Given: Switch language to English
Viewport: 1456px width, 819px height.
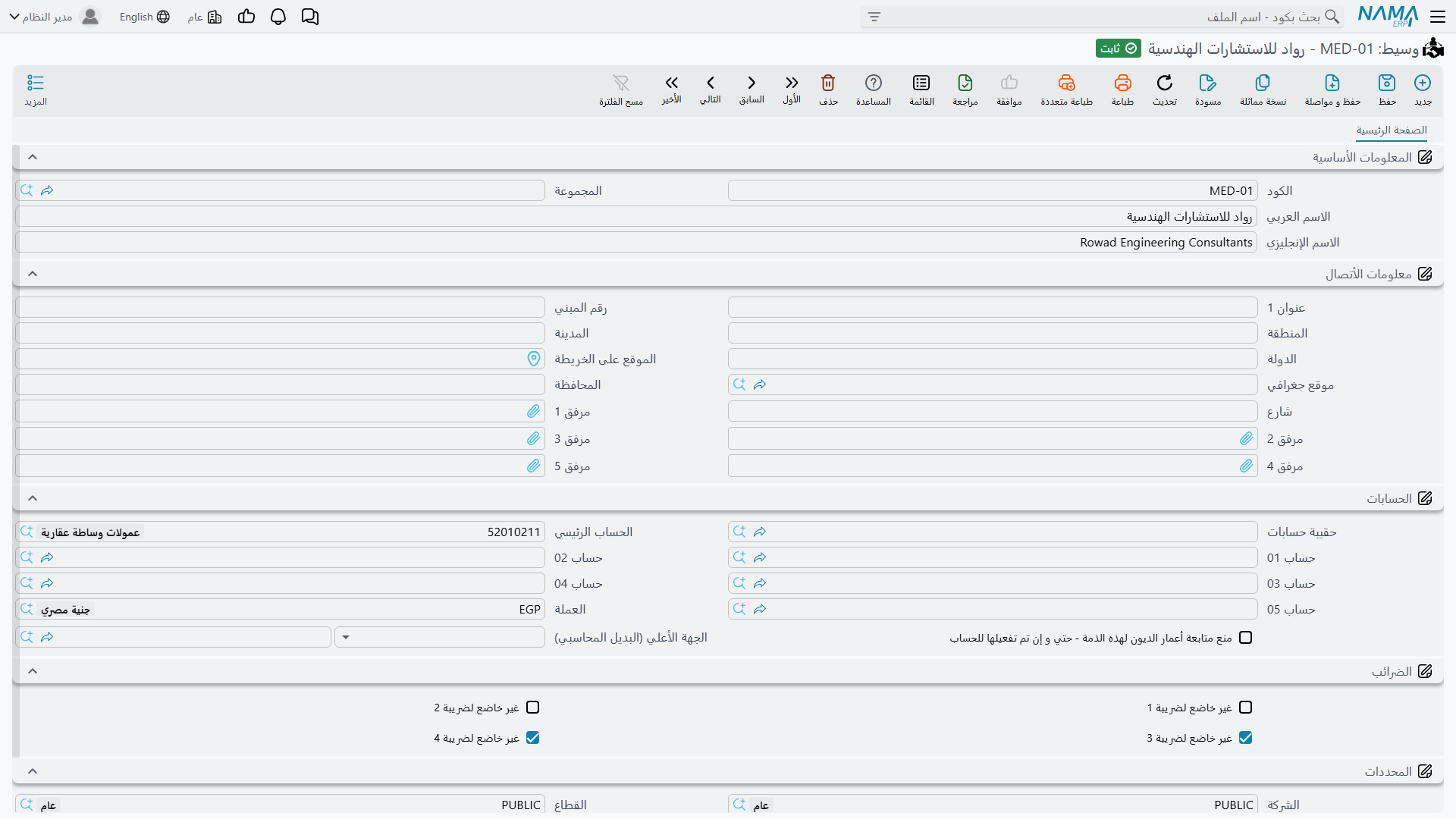Looking at the screenshot, I should 144,17.
